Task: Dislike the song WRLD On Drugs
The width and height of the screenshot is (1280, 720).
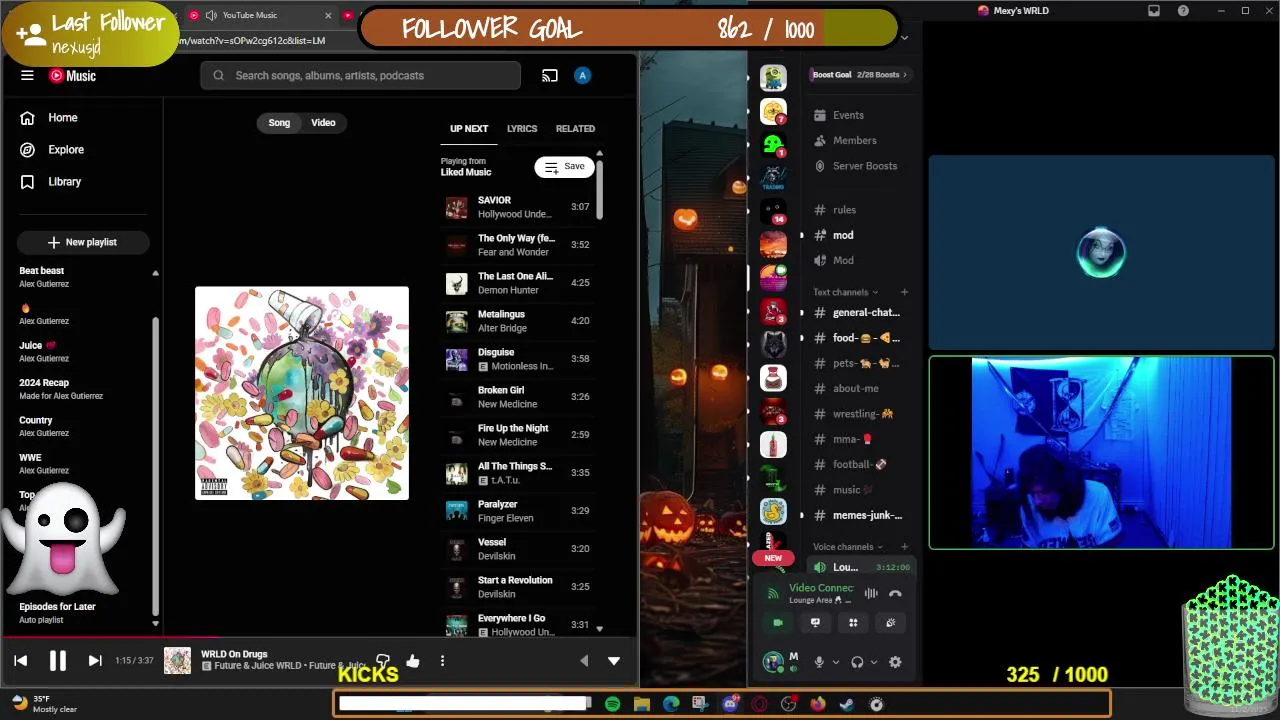Action: [382, 661]
